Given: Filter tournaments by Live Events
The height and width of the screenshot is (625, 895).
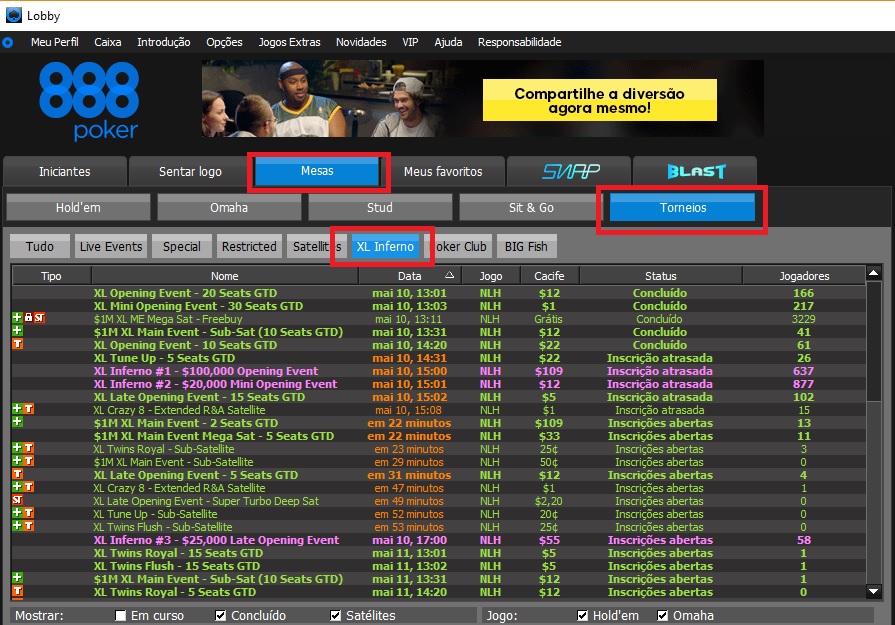Looking at the screenshot, I should (x=111, y=247).
